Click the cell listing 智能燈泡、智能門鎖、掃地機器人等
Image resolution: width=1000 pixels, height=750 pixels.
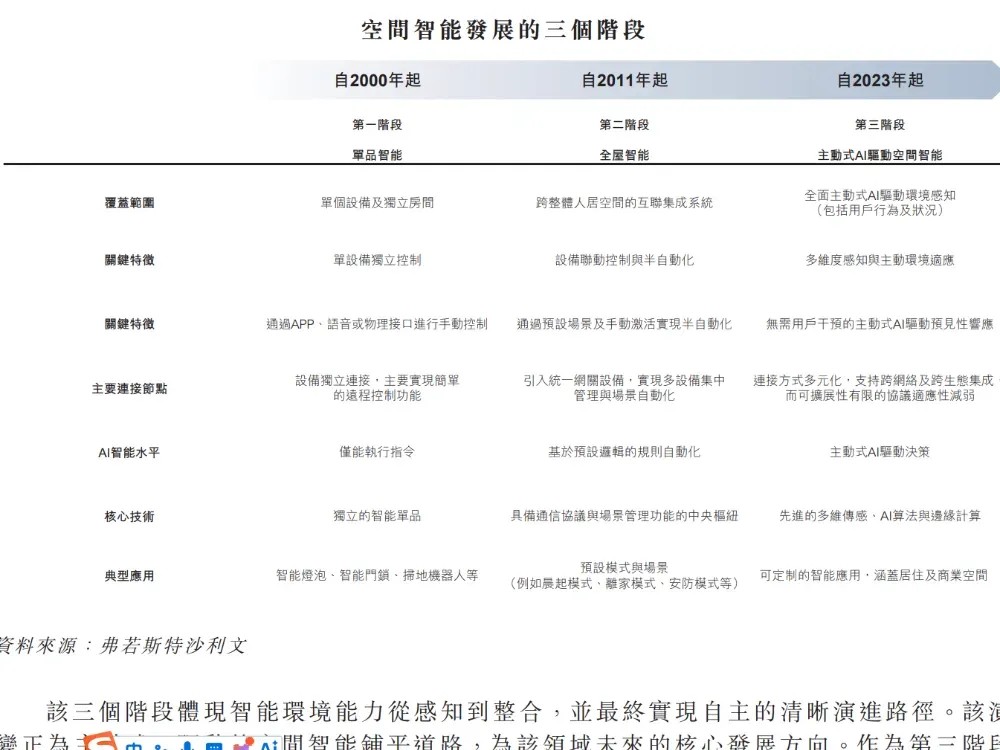pyautogui.click(x=378, y=576)
